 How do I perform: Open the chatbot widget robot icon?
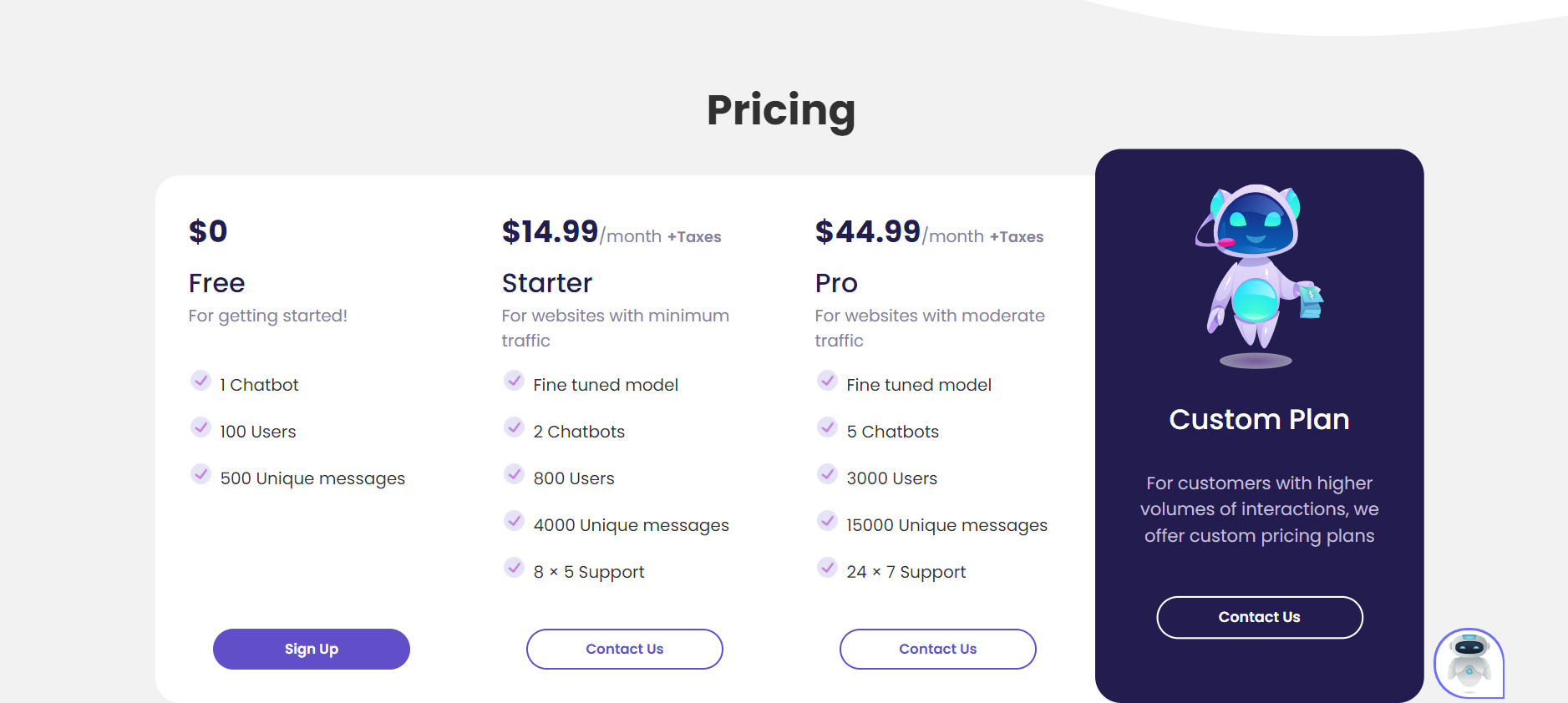pyautogui.click(x=1469, y=663)
